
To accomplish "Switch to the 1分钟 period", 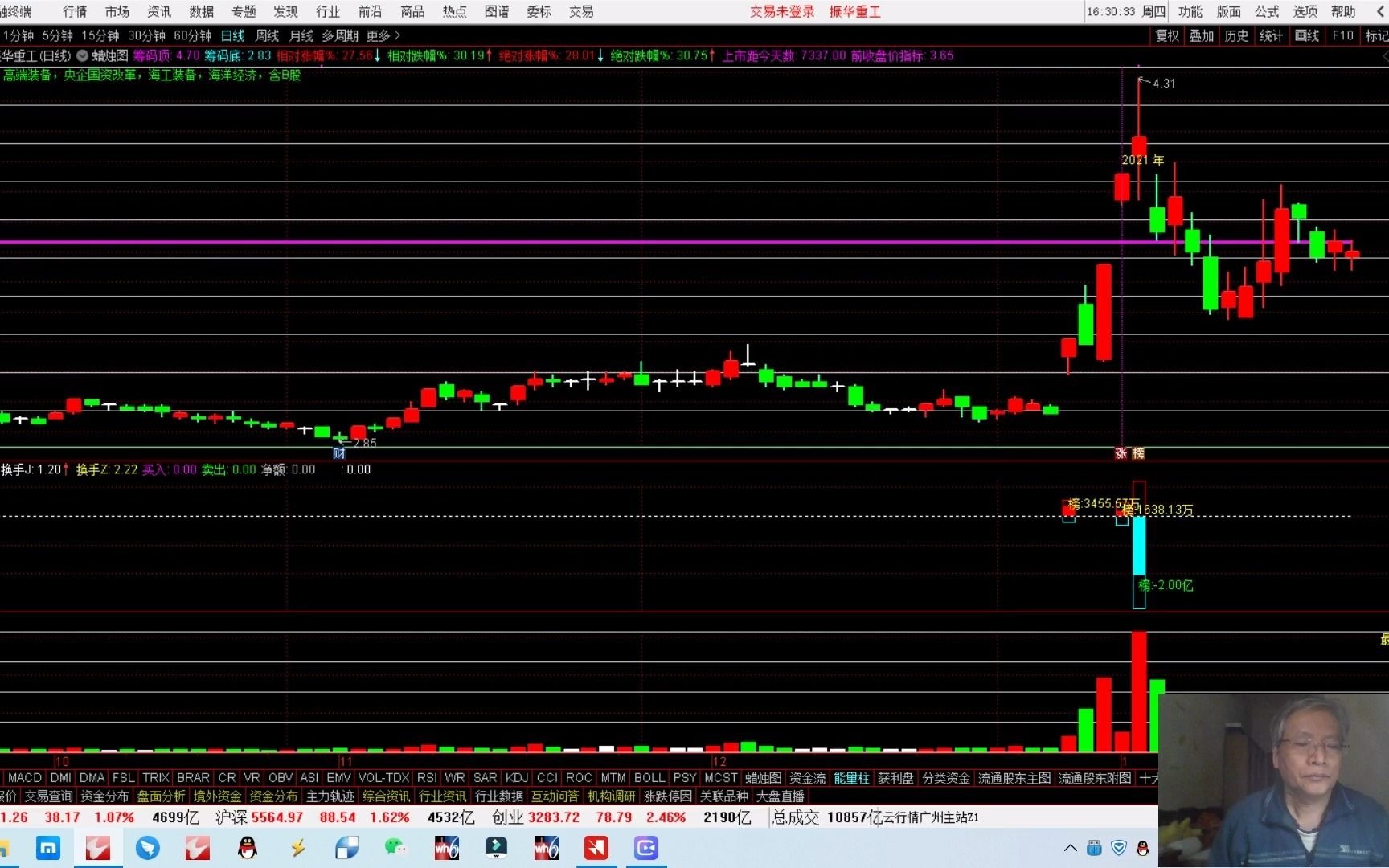I will tap(18, 36).
